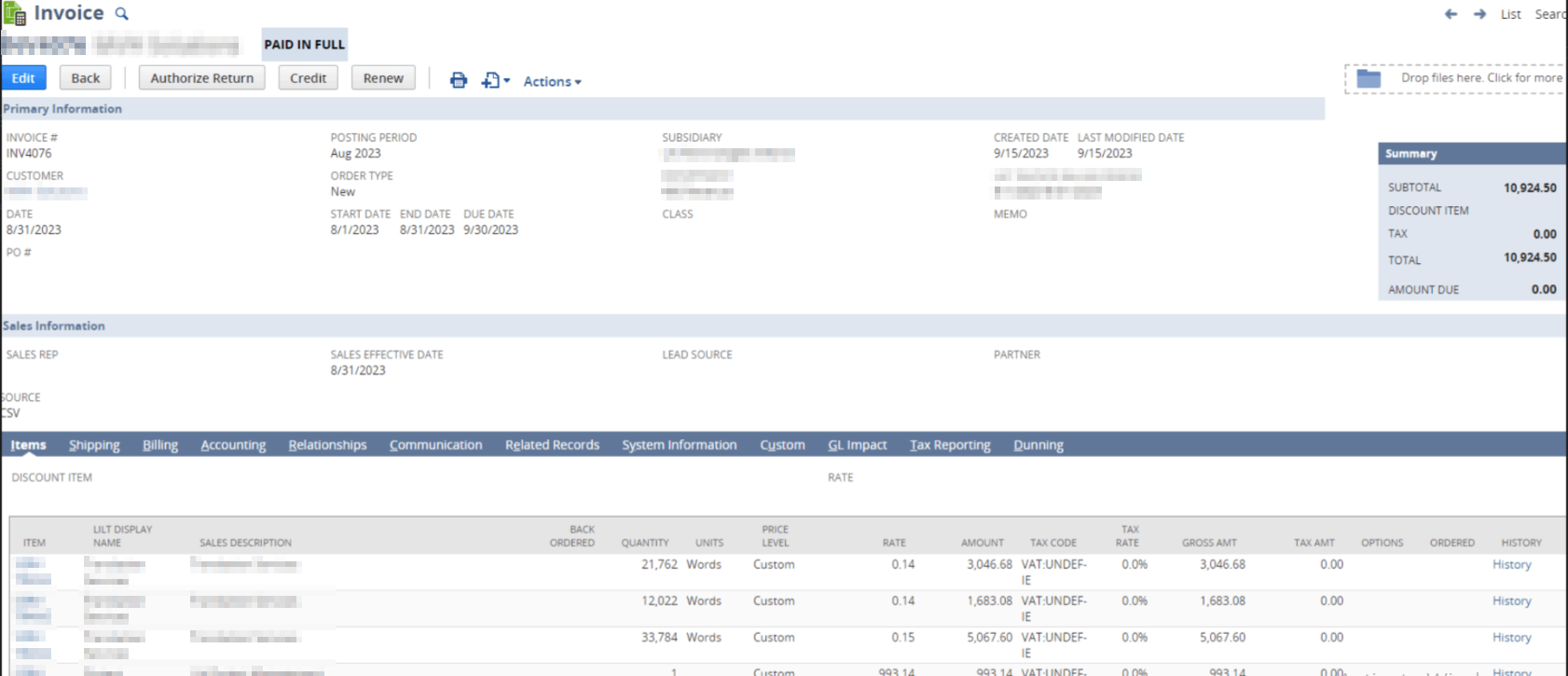This screenshot has height=676, width=1568.
Task: Click the Back button
Action: [x=86, y=78]
